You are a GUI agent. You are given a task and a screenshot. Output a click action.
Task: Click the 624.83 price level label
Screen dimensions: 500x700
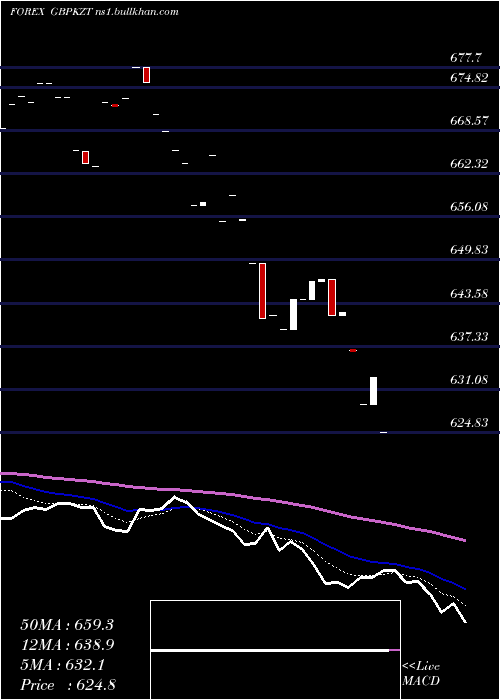pyautogui.click(x=469, y=422)
